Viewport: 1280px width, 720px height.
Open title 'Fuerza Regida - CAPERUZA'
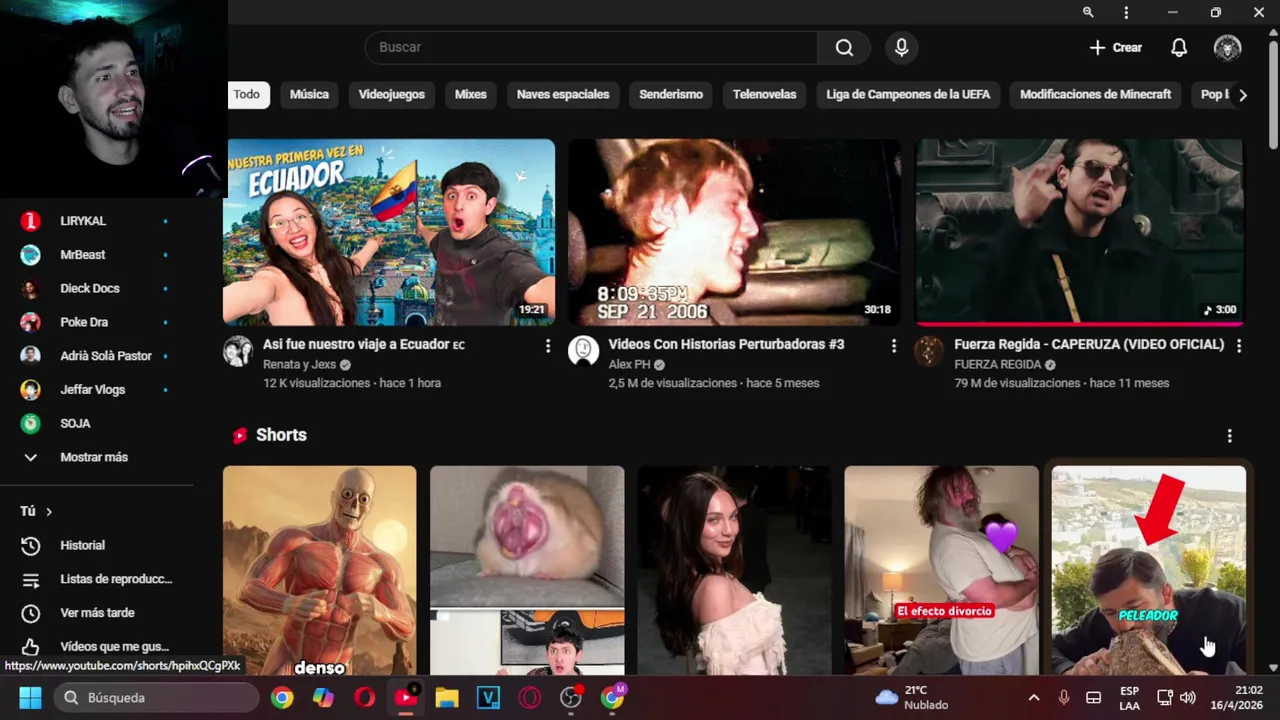[x=1089, y=345]
